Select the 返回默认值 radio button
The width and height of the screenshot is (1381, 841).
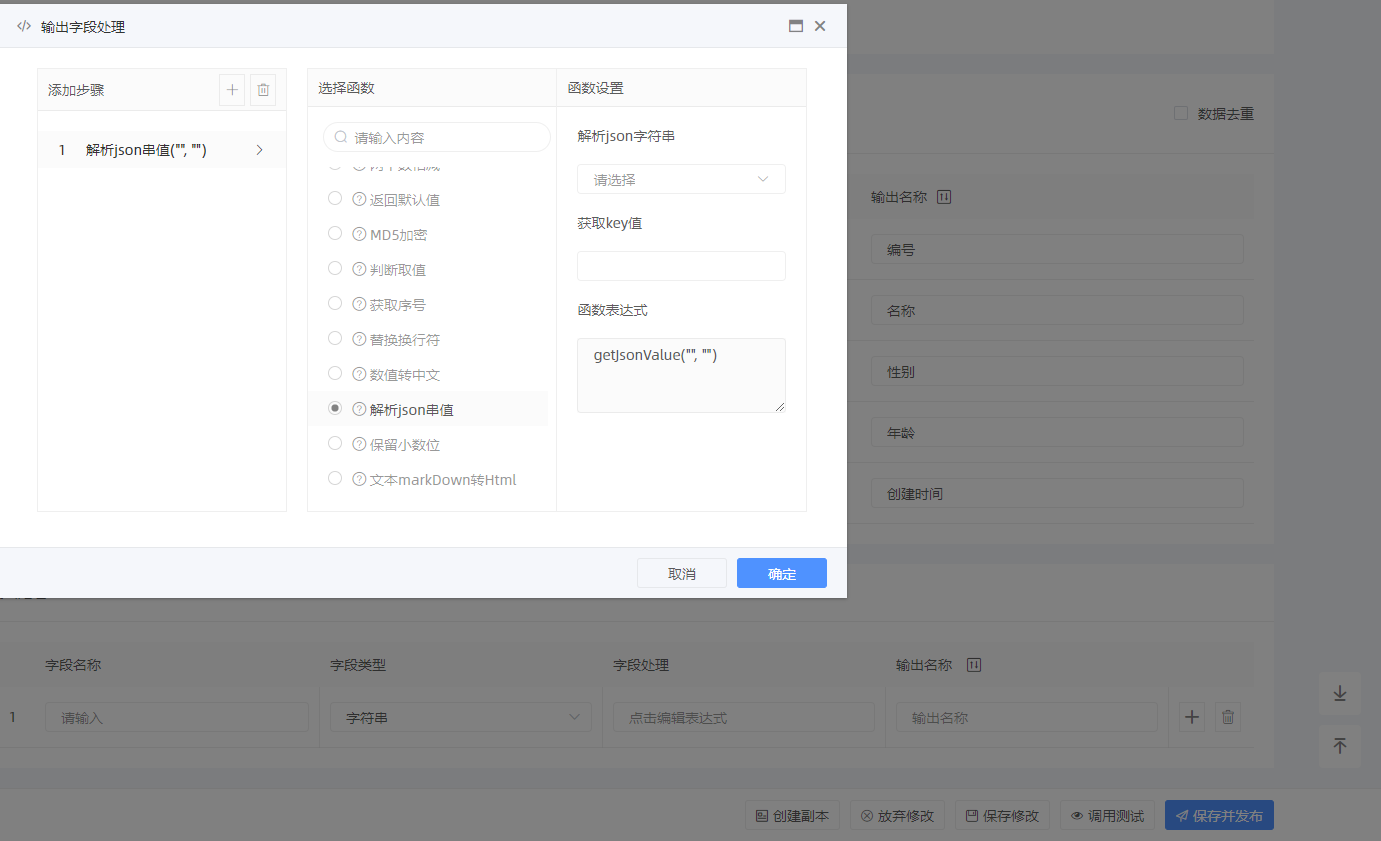coord(335,199)
